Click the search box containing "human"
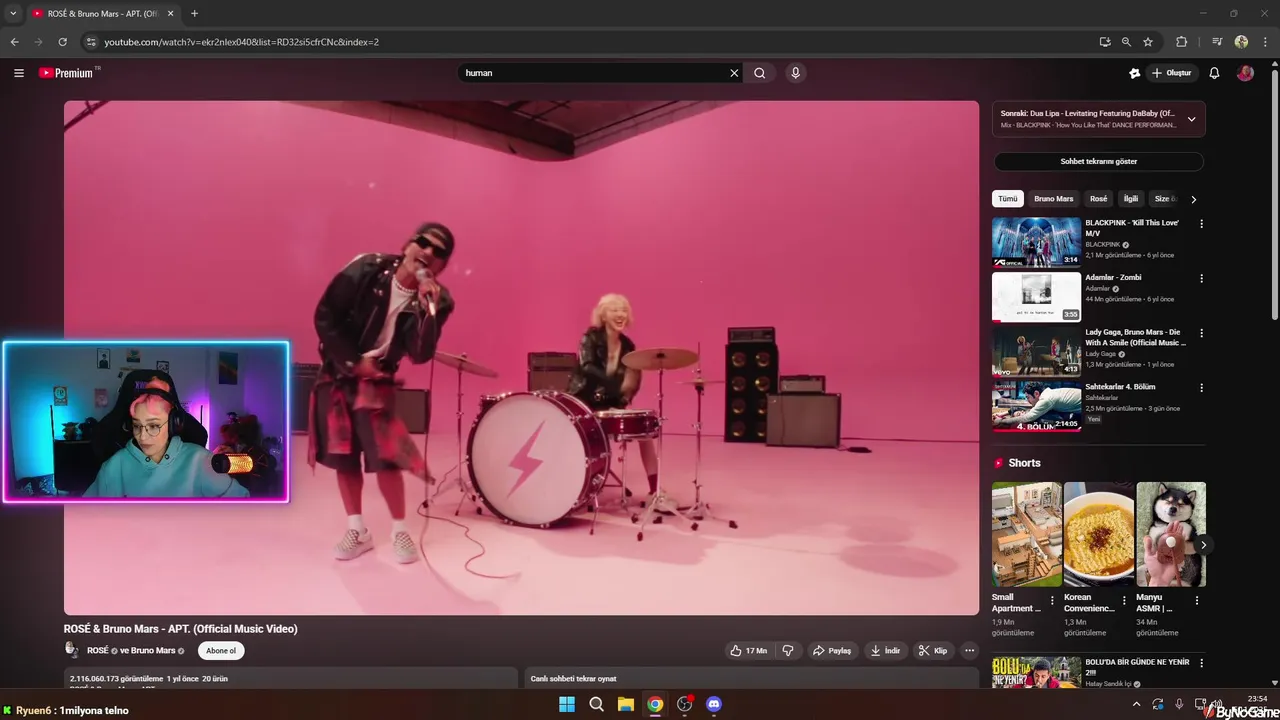The height and width of the screenshot is (720, 1280). pyautogui.click(x=595, y=73)
